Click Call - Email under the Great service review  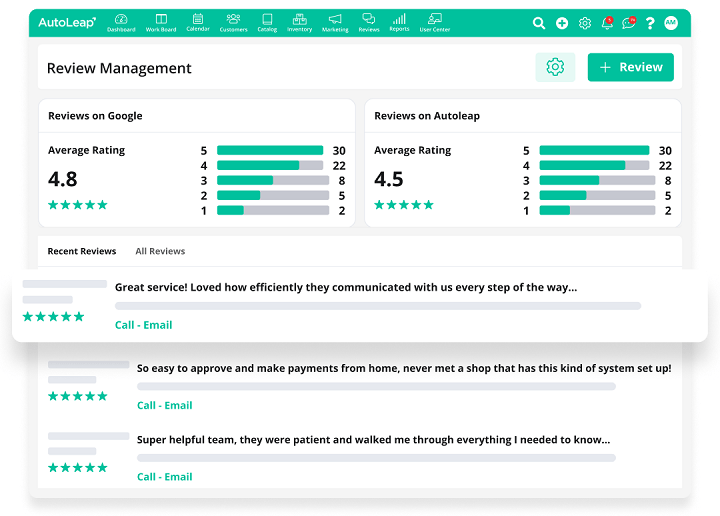pos(143,325)
